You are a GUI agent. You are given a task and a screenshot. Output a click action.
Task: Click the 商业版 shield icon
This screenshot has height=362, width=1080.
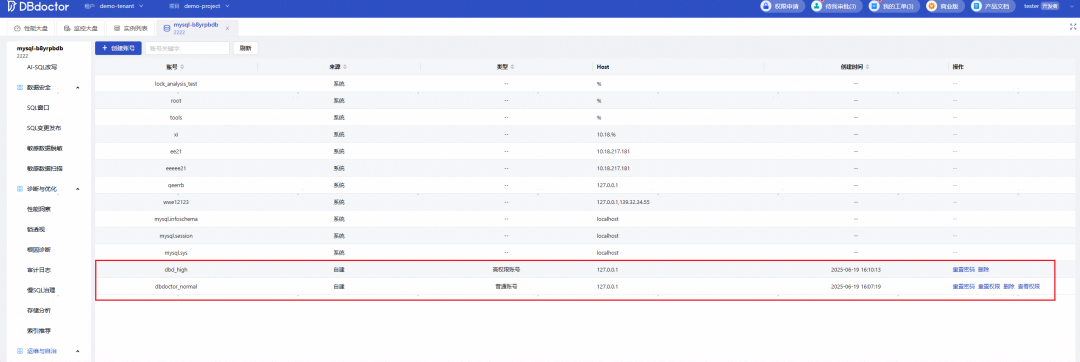click(x=931, y=6)
